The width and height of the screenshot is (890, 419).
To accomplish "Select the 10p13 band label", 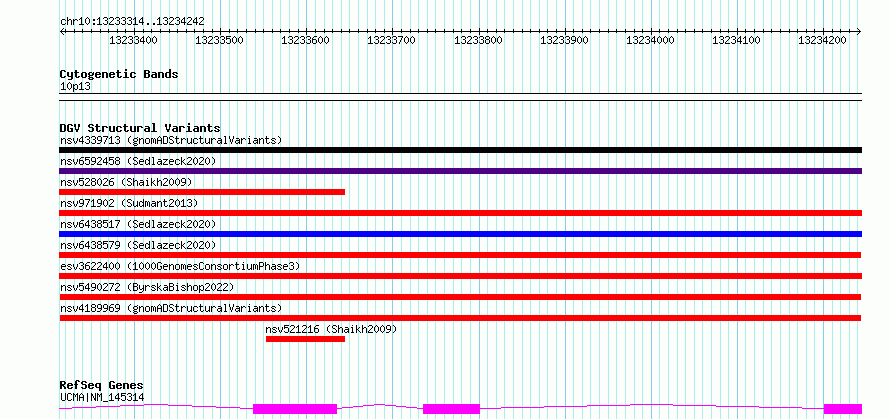I will (x=75, y=87).
